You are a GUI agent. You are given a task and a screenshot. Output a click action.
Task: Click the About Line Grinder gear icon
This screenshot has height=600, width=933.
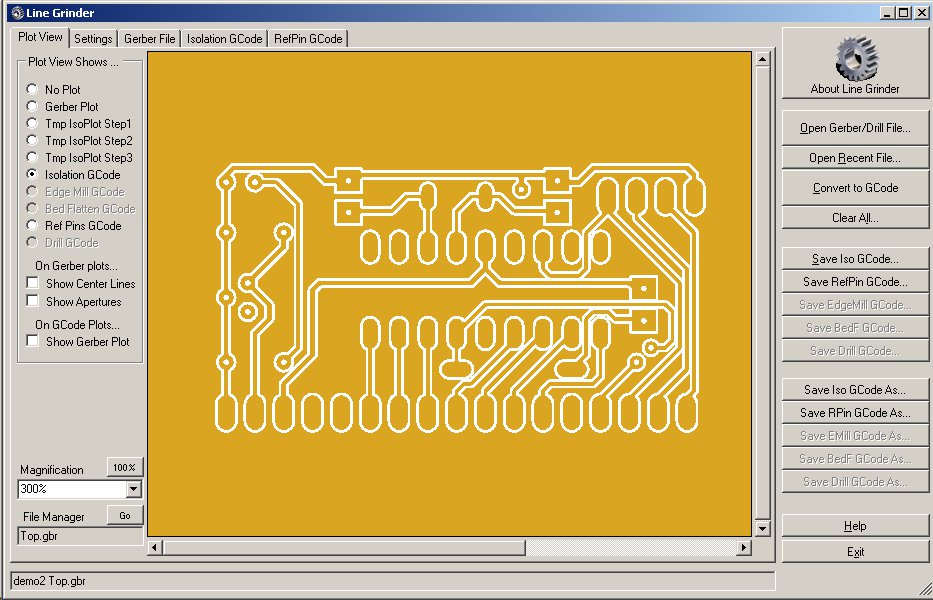[x=855, y=58]
